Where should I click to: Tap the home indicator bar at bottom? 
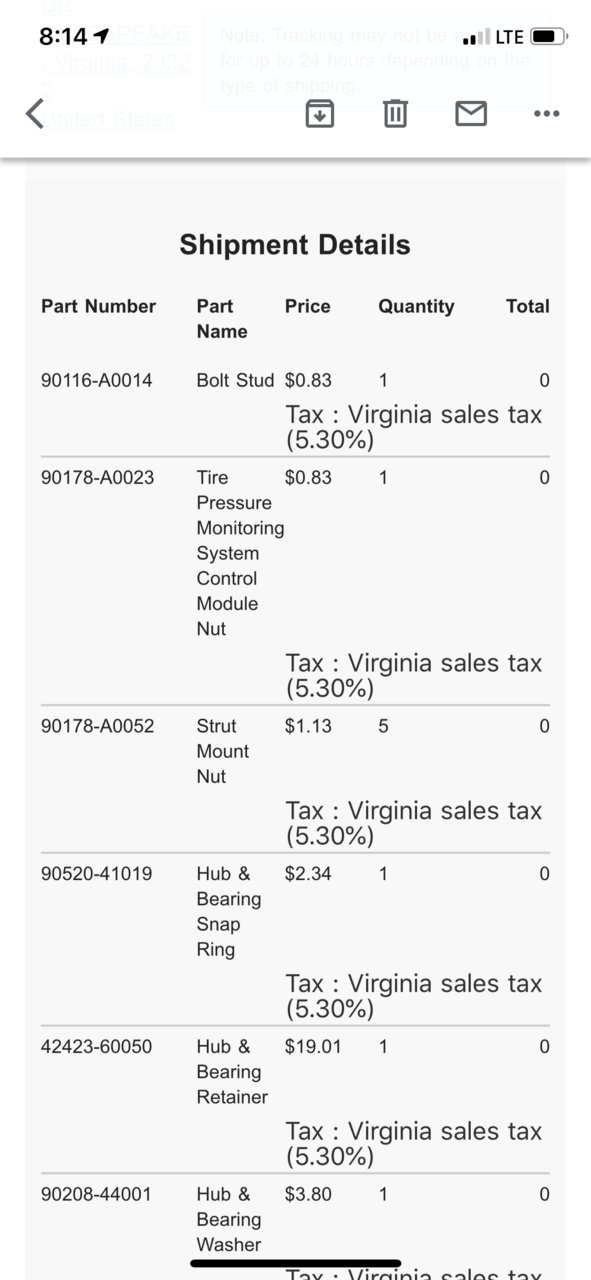[x=295, y=1263]
